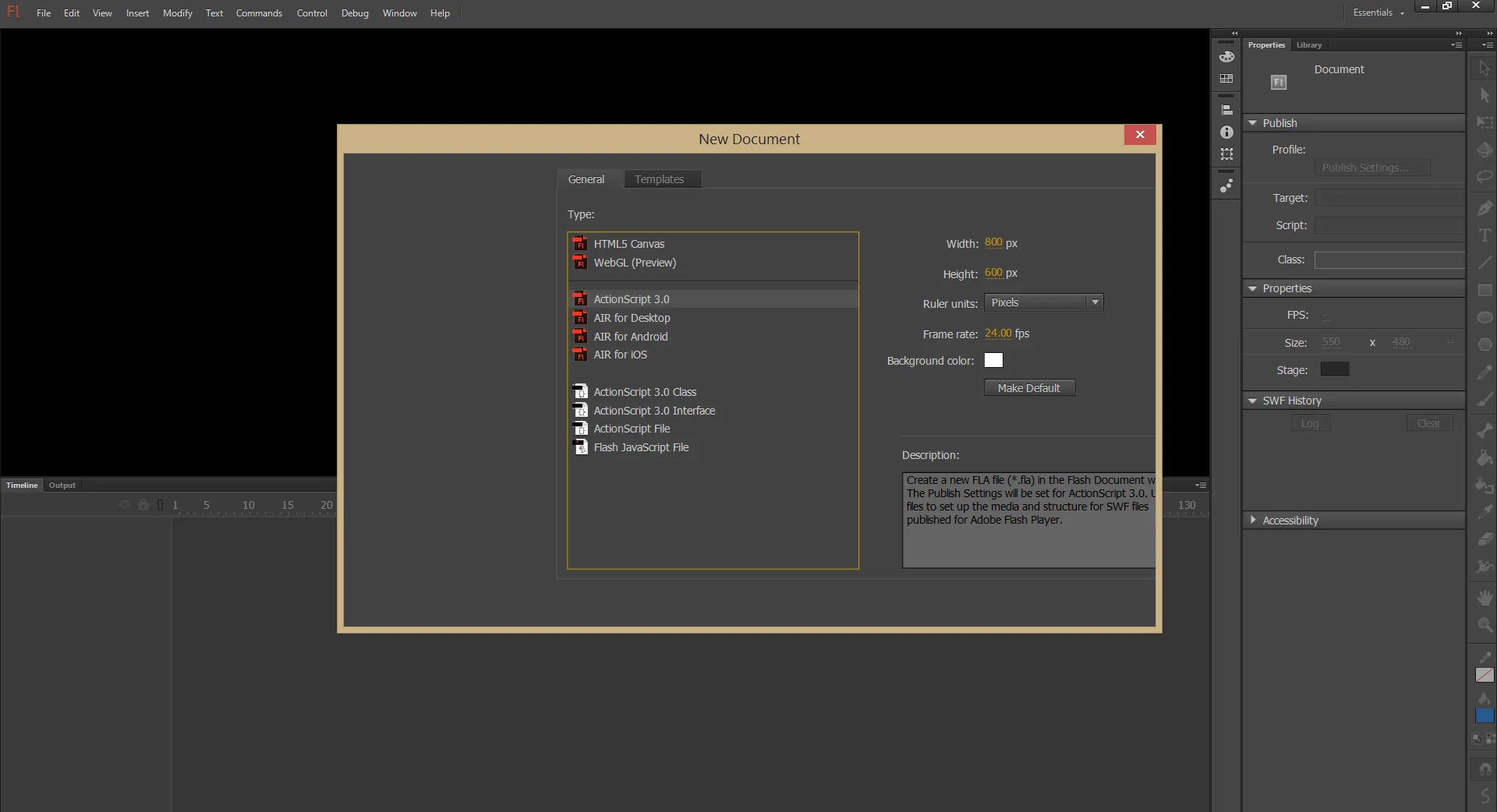Select the Oval tool
This screenshot has height=812, width=1497.
pos(1485,317)
